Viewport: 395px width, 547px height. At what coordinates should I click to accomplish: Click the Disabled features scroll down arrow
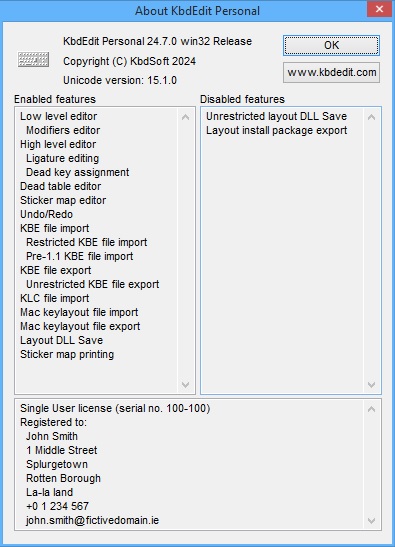[x=371, y=384]
